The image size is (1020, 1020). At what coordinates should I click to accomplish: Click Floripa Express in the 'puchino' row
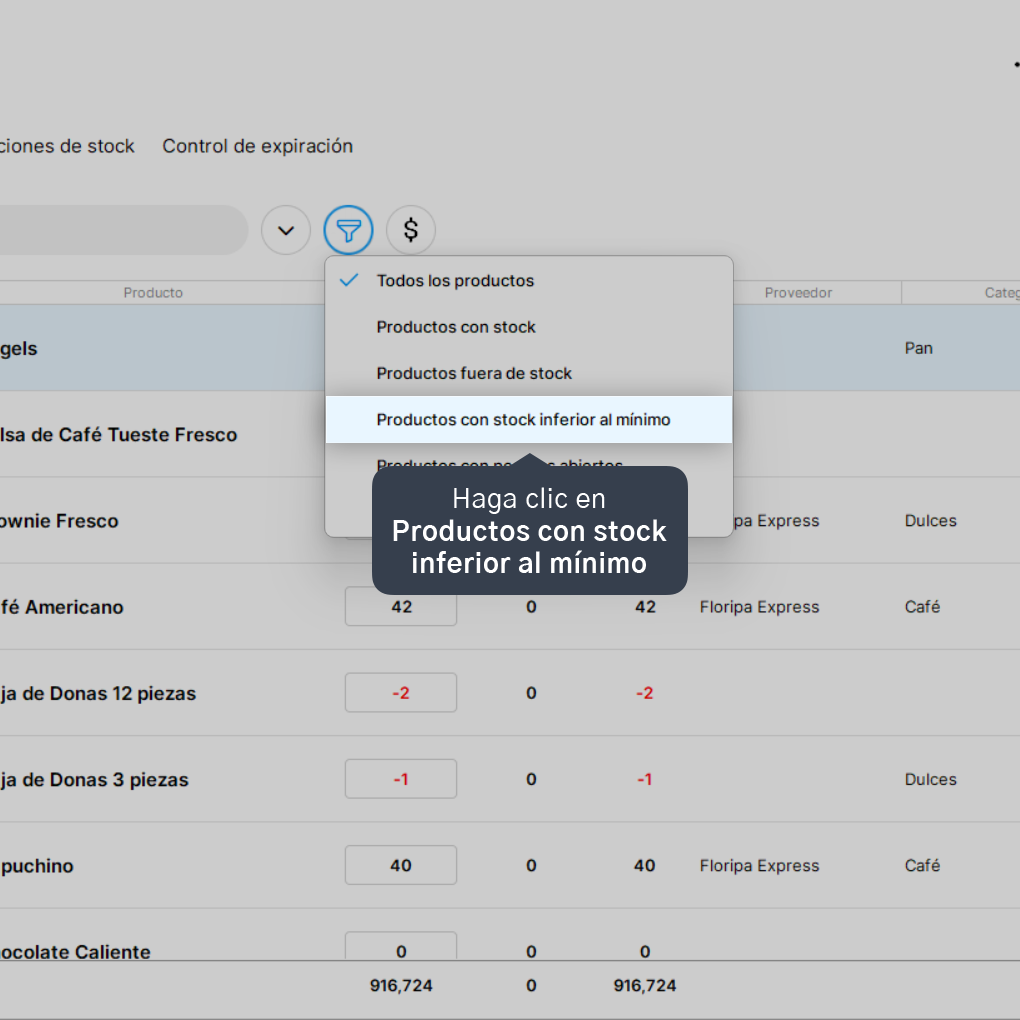tap(759, 866)
